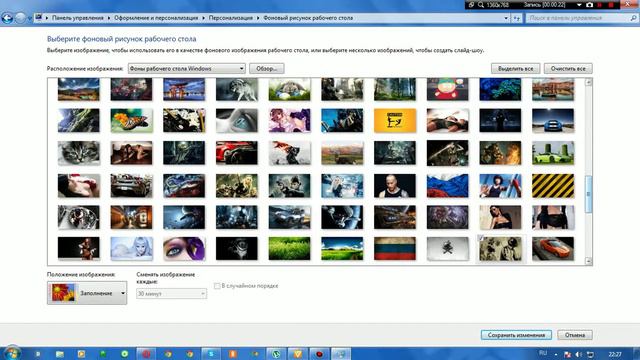Pause recording with the red pause icon
Screen dimensions: 640x360
[600, 5]
